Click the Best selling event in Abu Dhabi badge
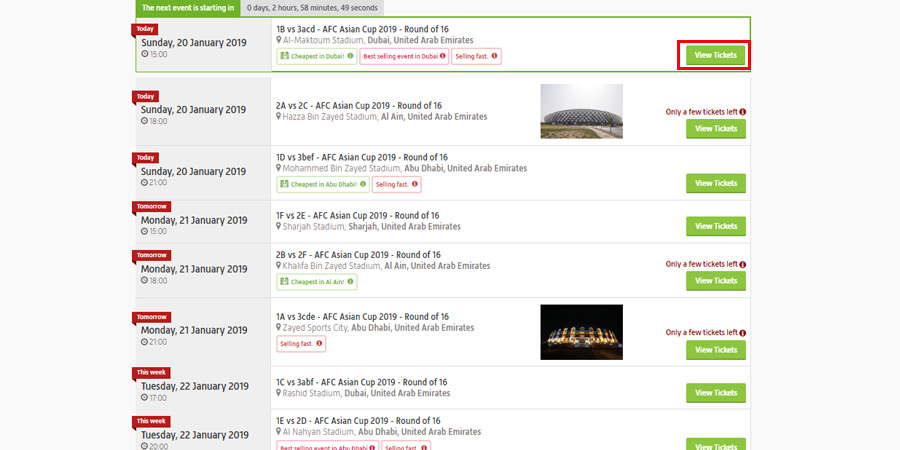 pyautogui.click(x=328, y=448)
